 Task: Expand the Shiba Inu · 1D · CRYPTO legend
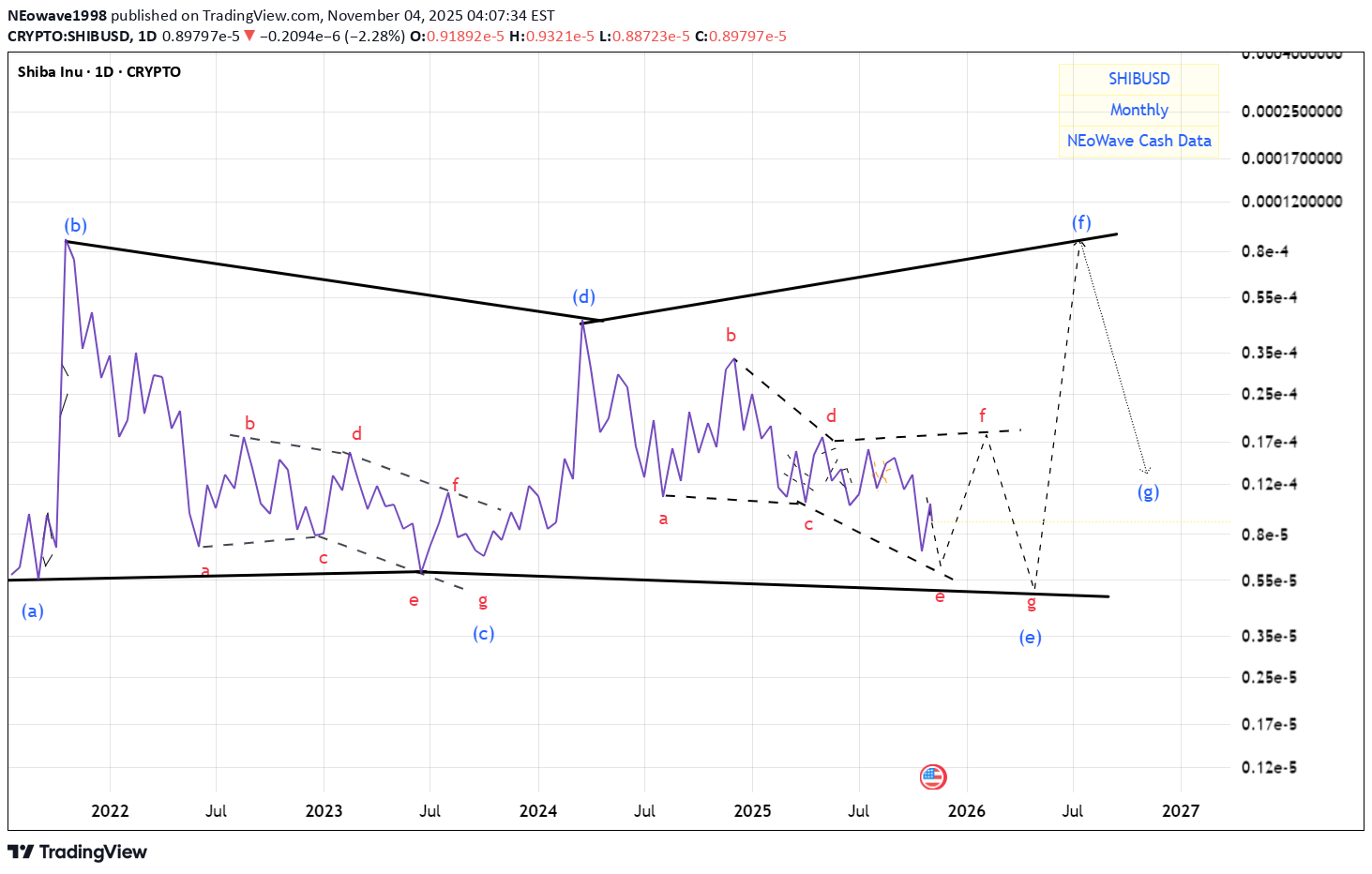pyautogui.click(x=97, y=72)
